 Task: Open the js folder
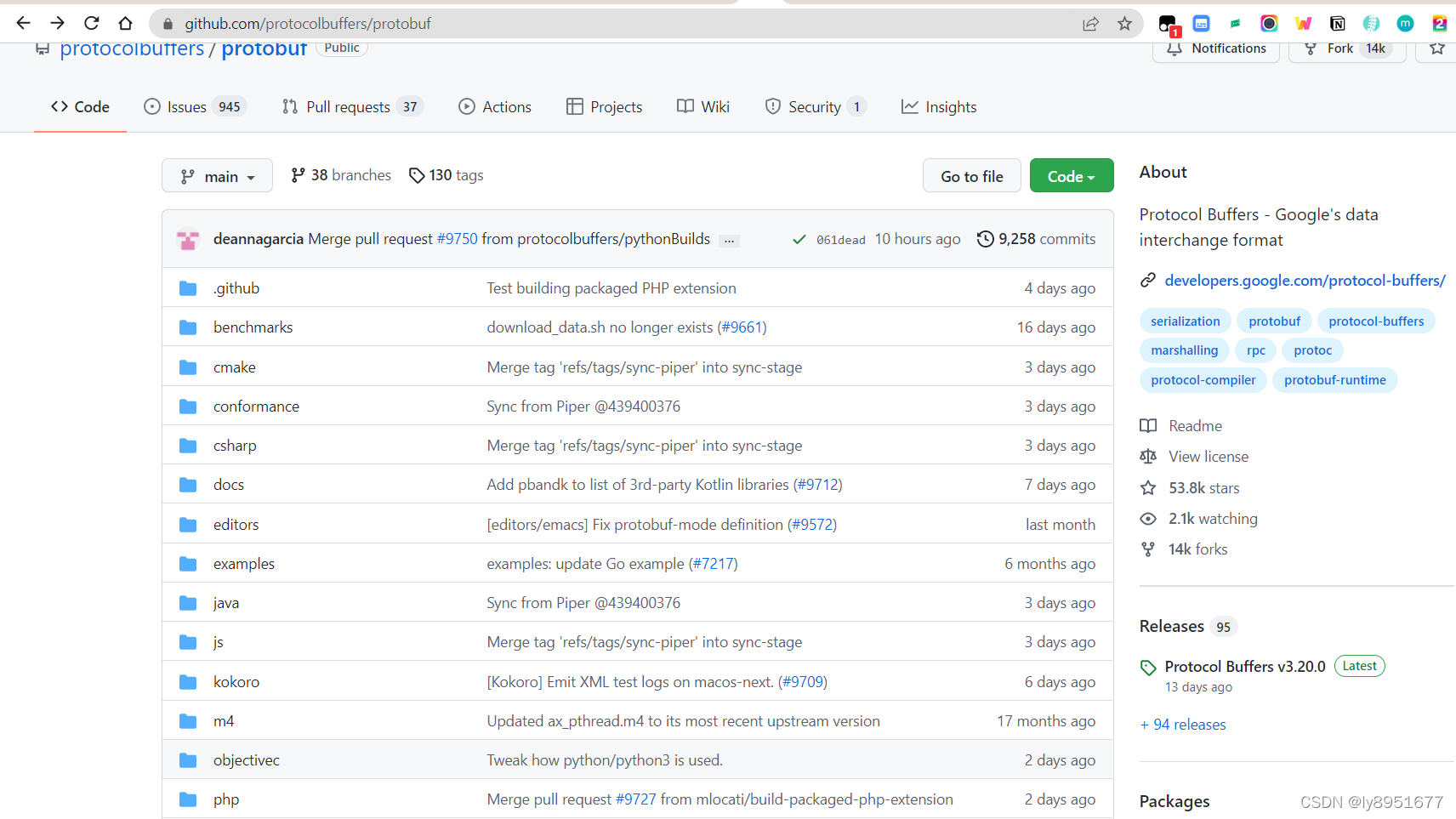click(x=219, y=642)
